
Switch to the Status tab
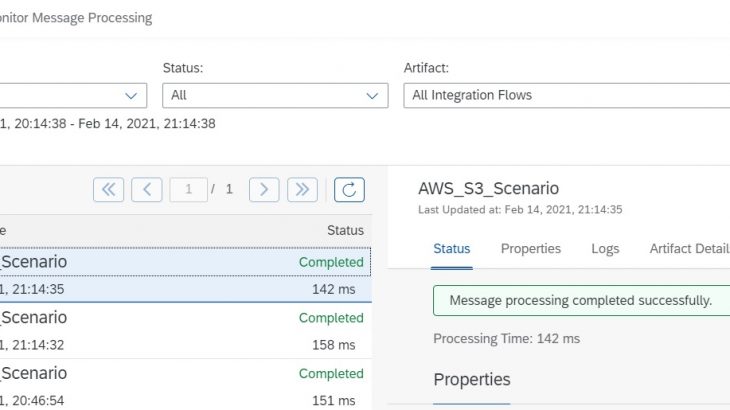pyautogui.click(x=452, y=249)
